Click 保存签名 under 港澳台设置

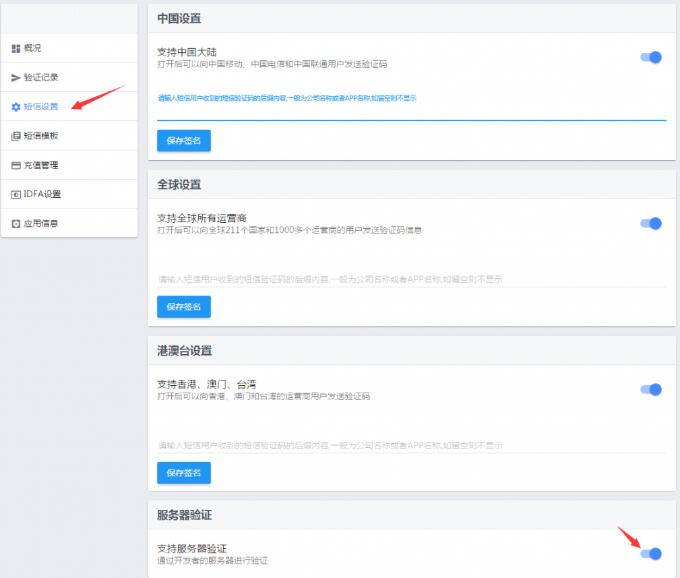184,473
